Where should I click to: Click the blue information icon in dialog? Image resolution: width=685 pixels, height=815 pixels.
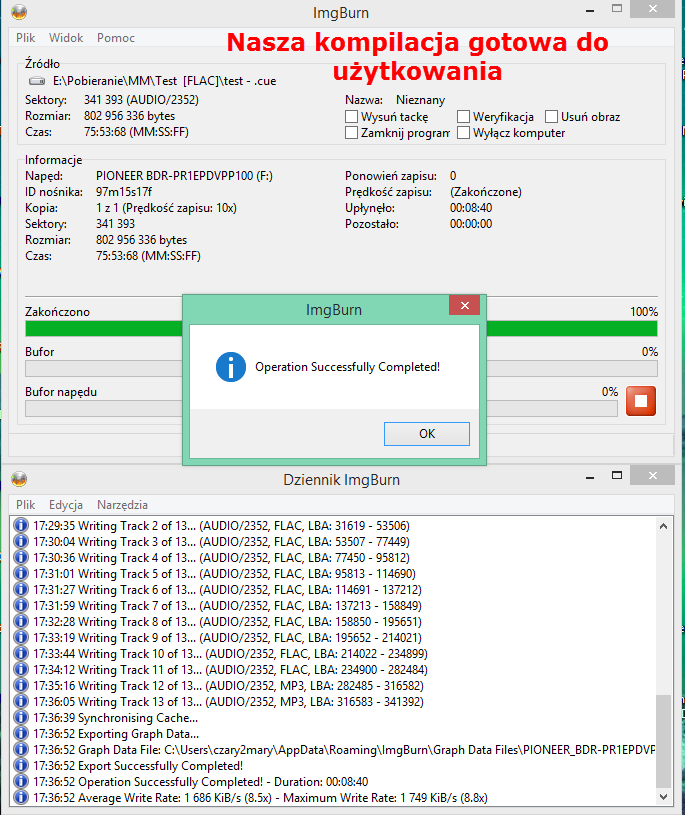point(231,367)
